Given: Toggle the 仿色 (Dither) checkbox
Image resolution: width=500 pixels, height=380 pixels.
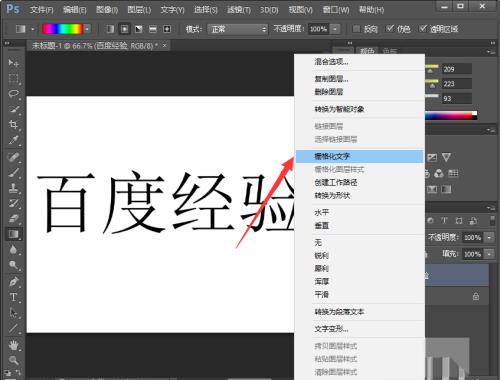Looking at the screenshot, I should pos(389,29).
